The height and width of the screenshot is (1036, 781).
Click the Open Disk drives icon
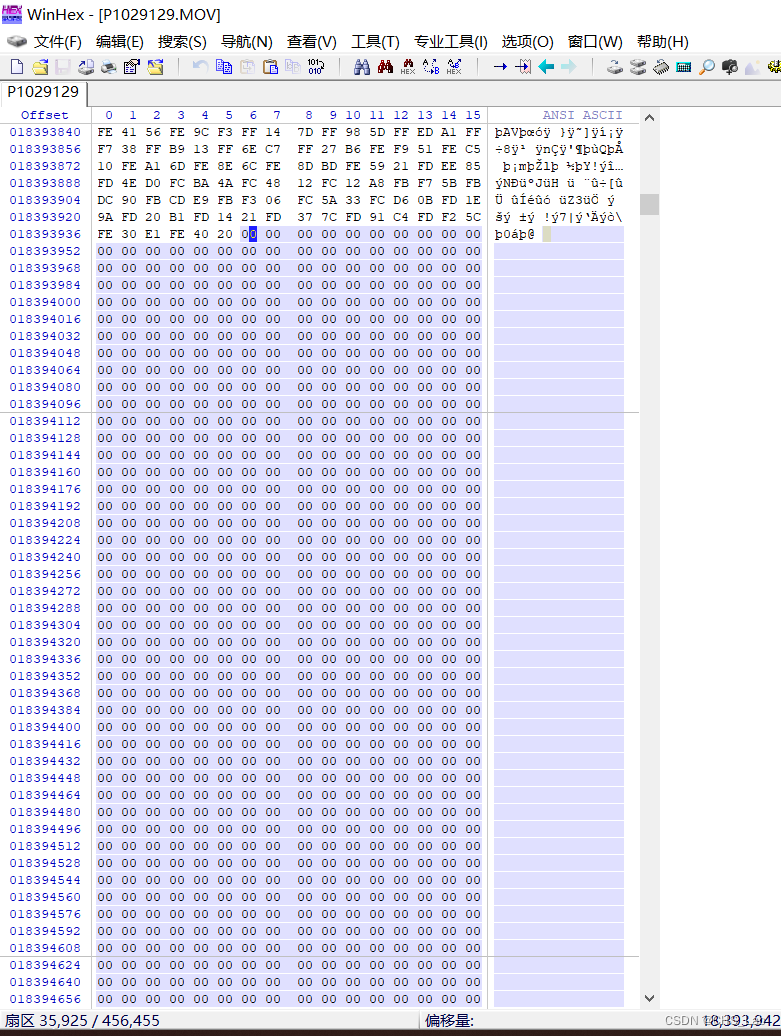click(x=638, y=67)
